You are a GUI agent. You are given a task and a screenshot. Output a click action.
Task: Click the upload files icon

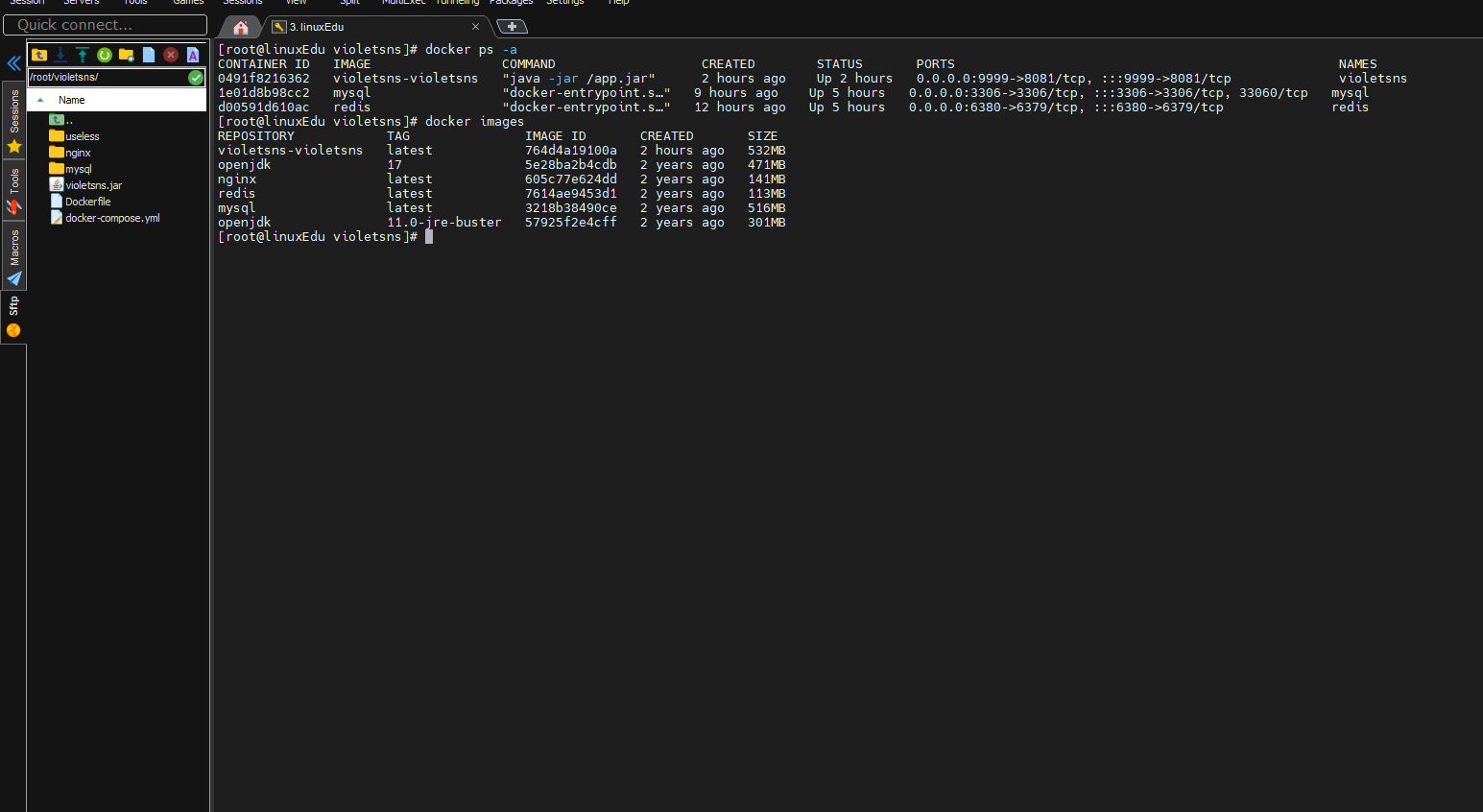click(83, 55)
